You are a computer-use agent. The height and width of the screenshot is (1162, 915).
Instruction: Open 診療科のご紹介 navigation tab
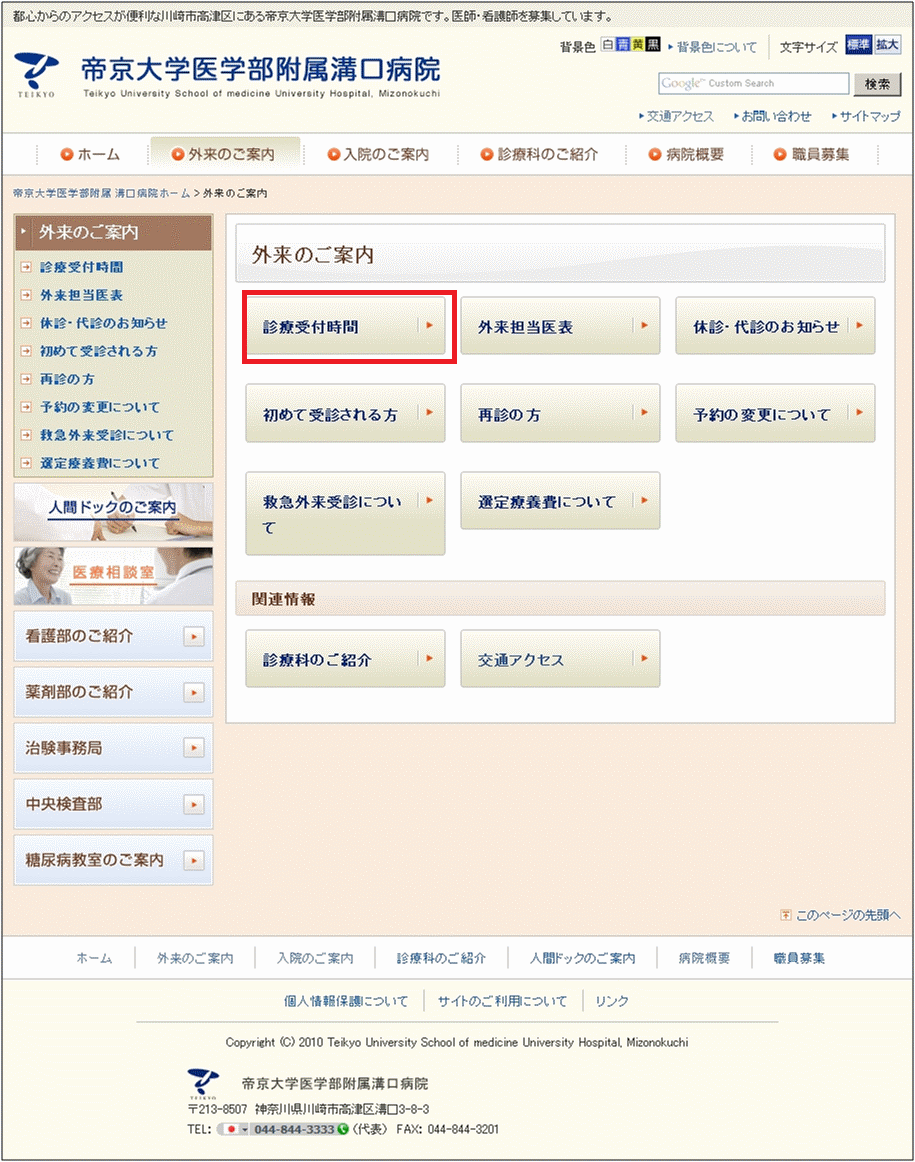539,154
